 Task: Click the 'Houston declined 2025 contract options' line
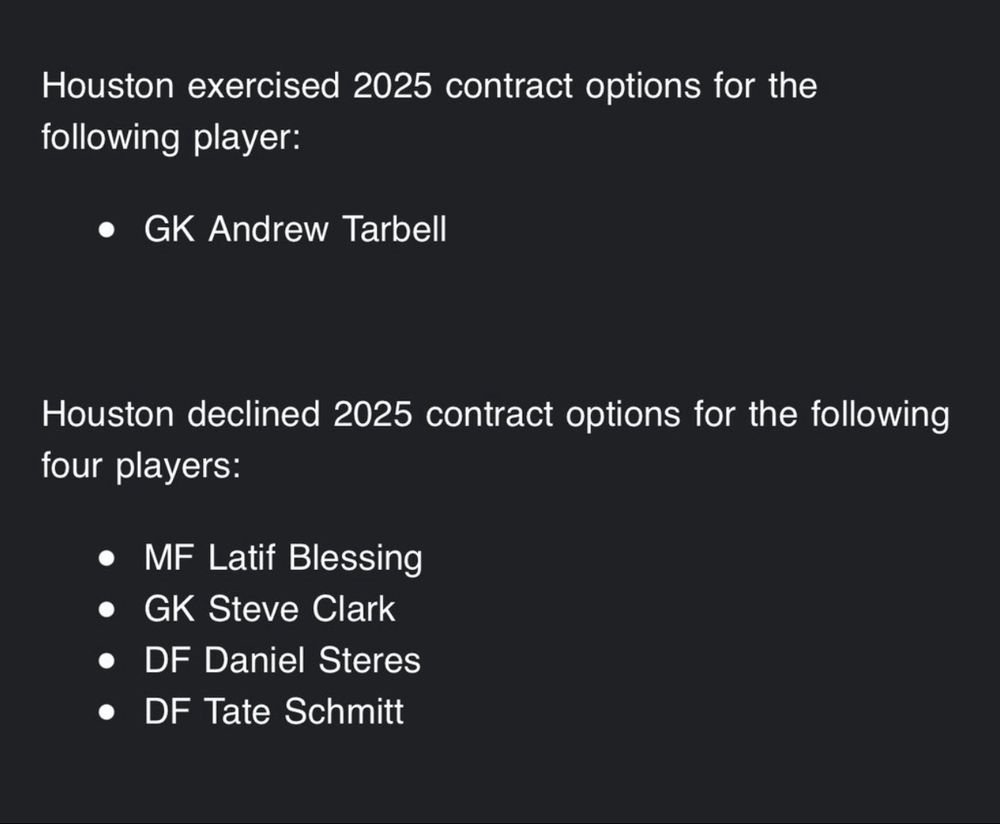pyautogui.click(x=496, y=415)
